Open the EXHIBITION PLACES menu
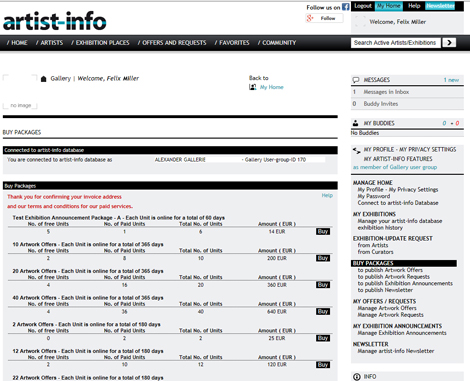 pyautogui.click(x=100, y=43)
